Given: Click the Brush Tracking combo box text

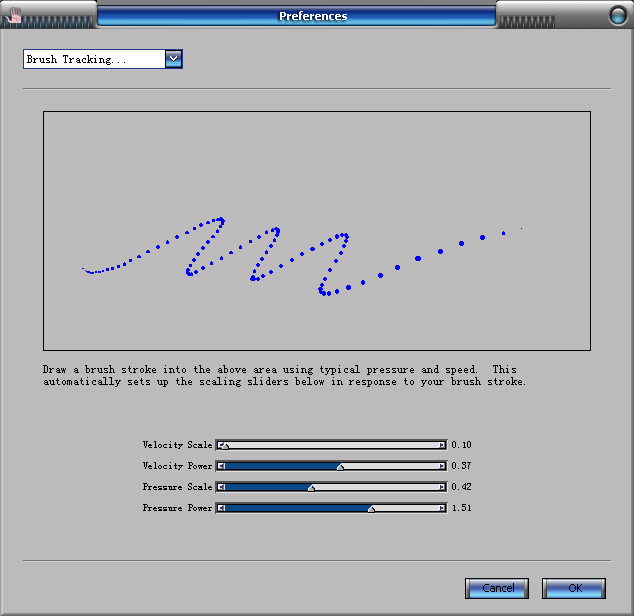Looking at the screenshot, I should (76, 59).
